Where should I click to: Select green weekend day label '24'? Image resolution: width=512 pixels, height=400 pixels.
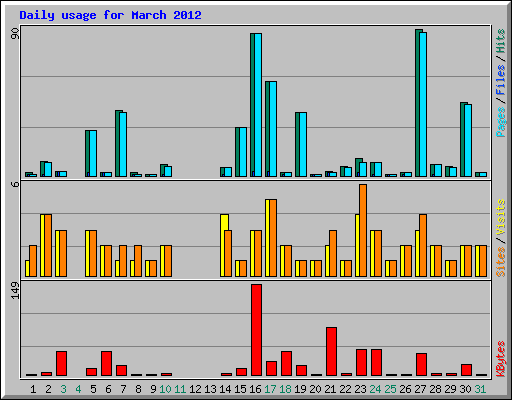[x=375, y=389]
